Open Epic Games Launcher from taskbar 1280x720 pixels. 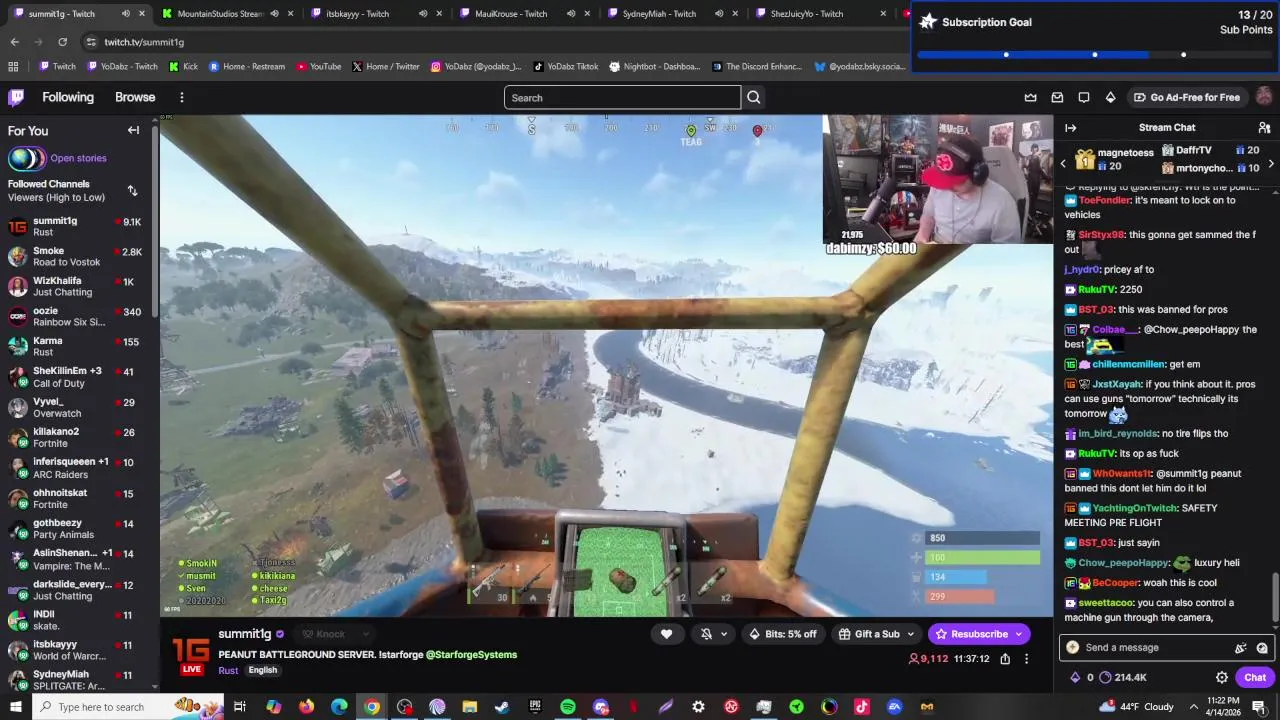click(535, 707)
